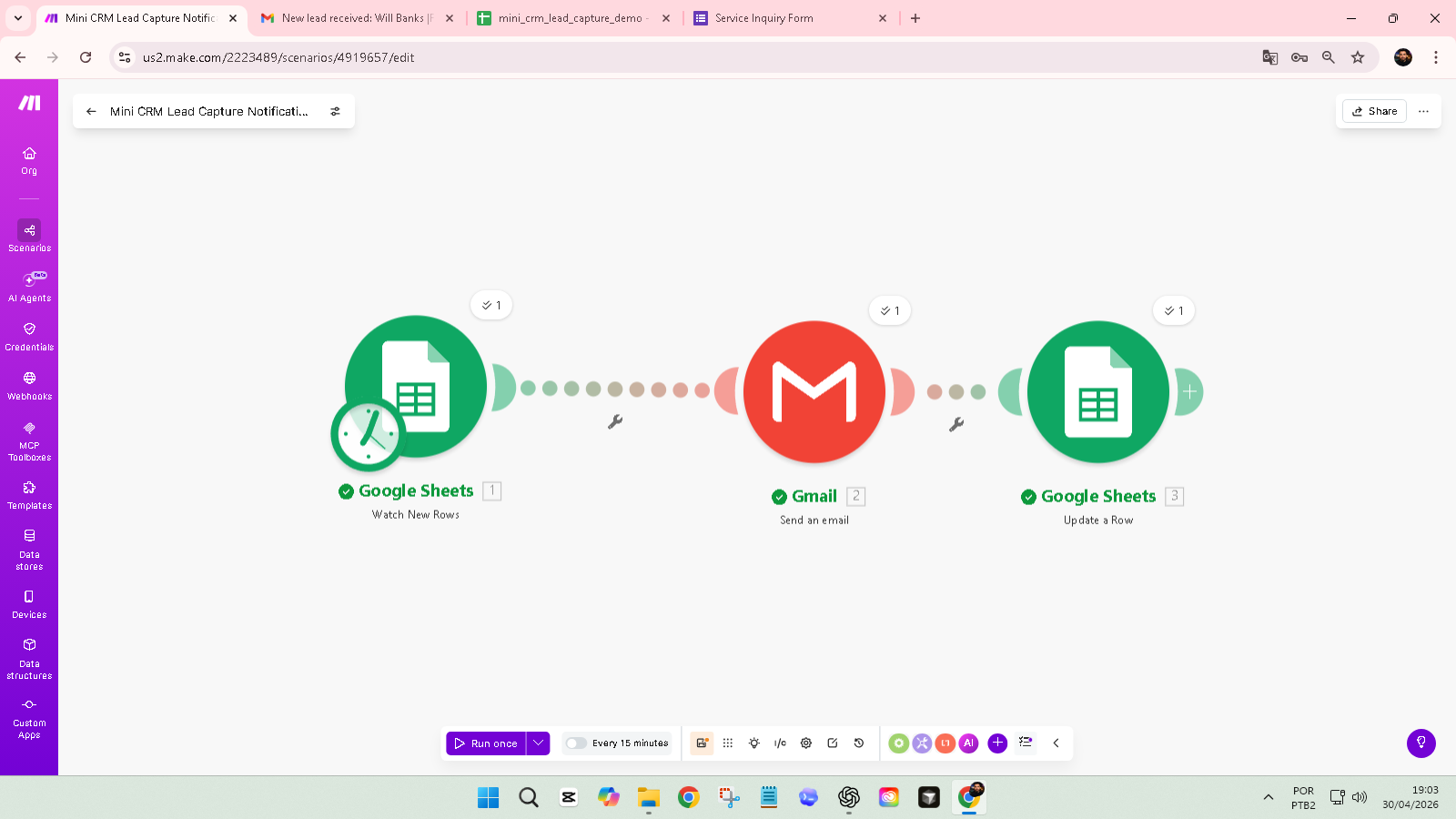Image resolution: width=1456 pixels, height=819 pixels.
Task: Open Credentials in the sidebar
Action: coord(29,336)
